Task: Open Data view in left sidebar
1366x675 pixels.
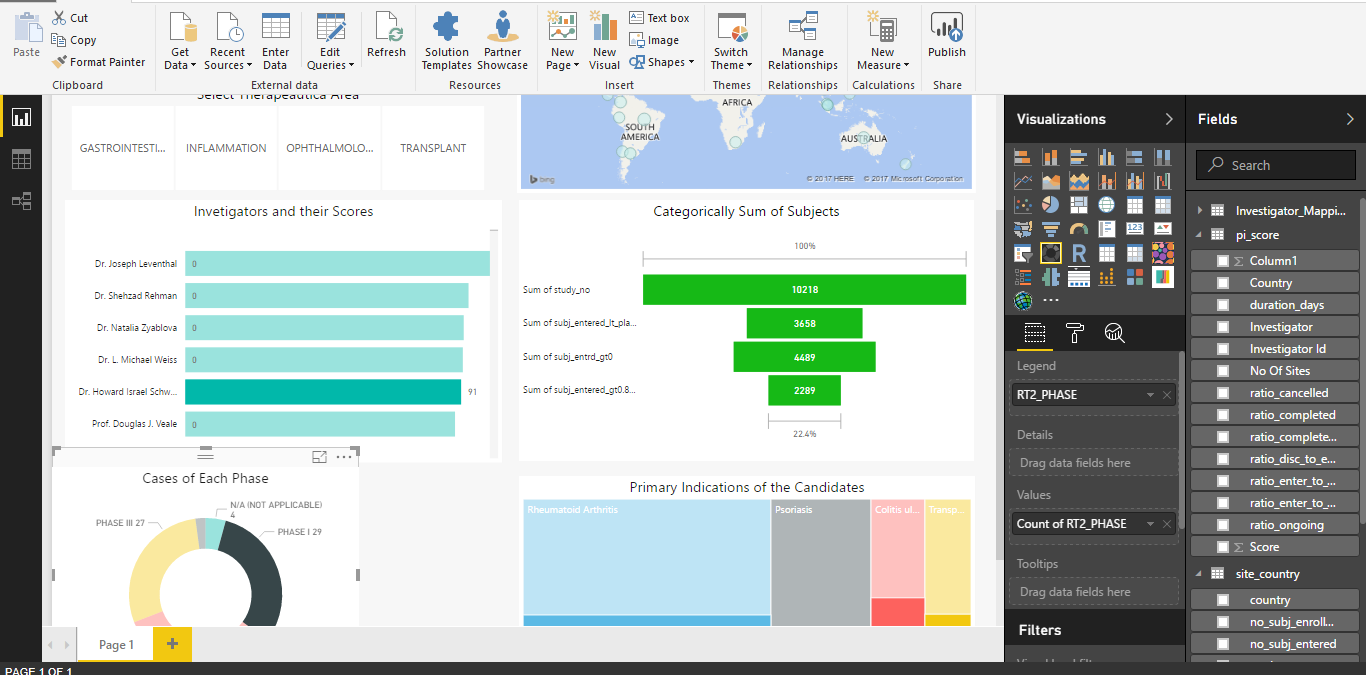Action: pyautogui.click(x=21, y=159)
